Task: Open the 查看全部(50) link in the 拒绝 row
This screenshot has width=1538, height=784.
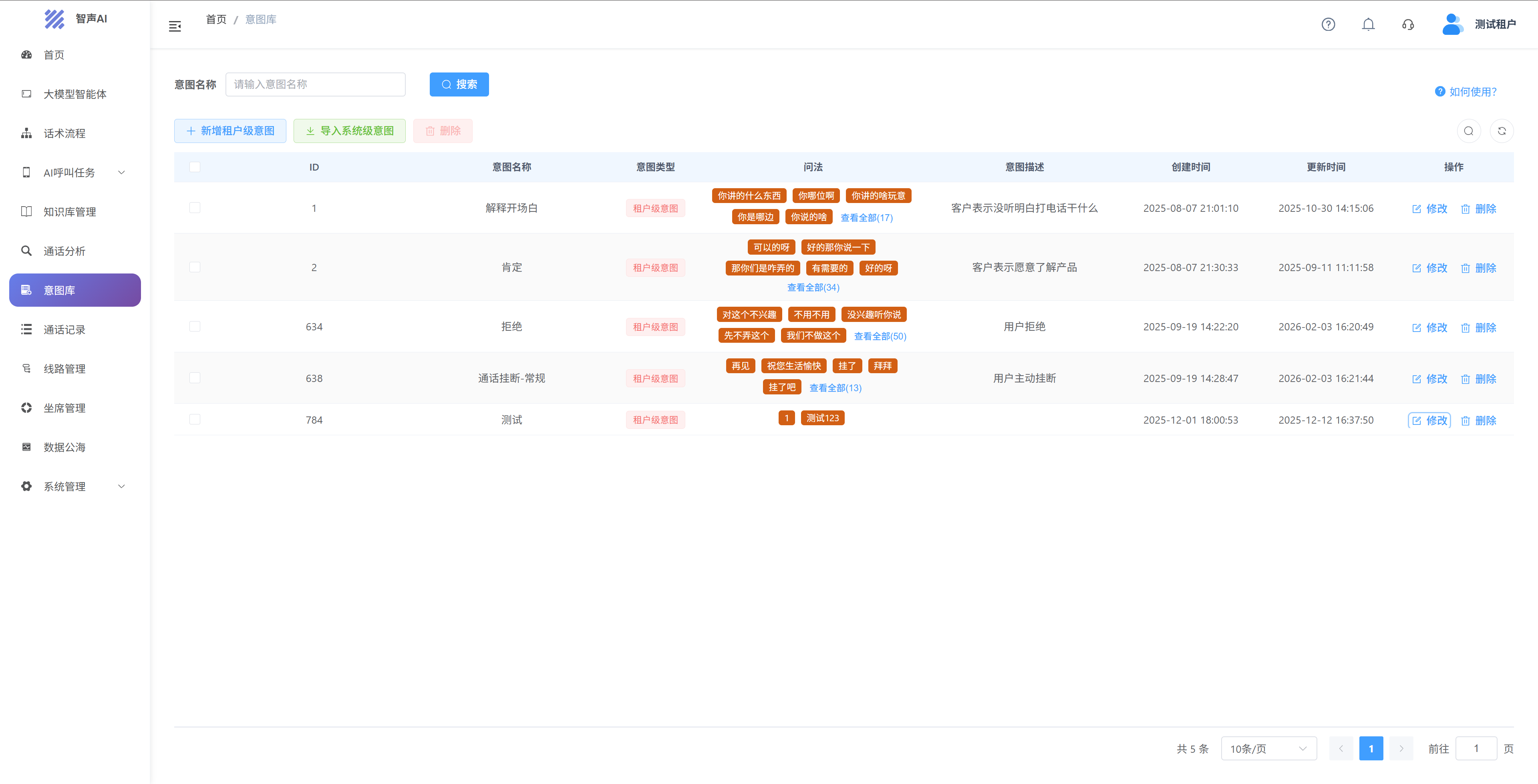Action: [880, 336]
